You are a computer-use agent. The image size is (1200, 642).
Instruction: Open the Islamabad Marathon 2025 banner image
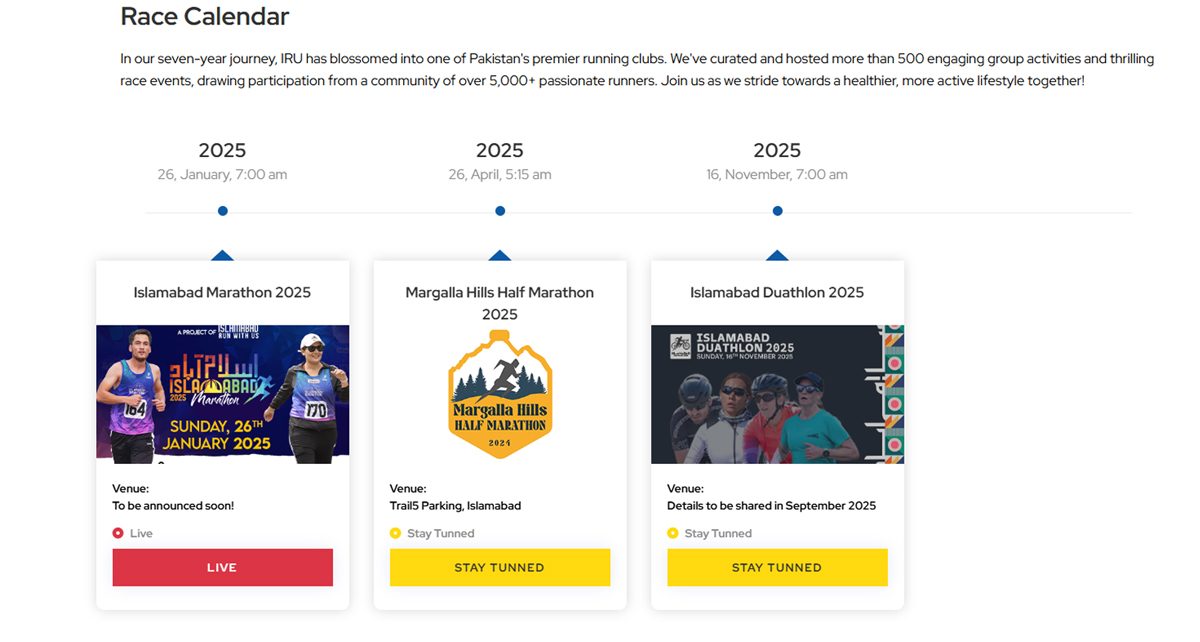[x=223, y=394]
